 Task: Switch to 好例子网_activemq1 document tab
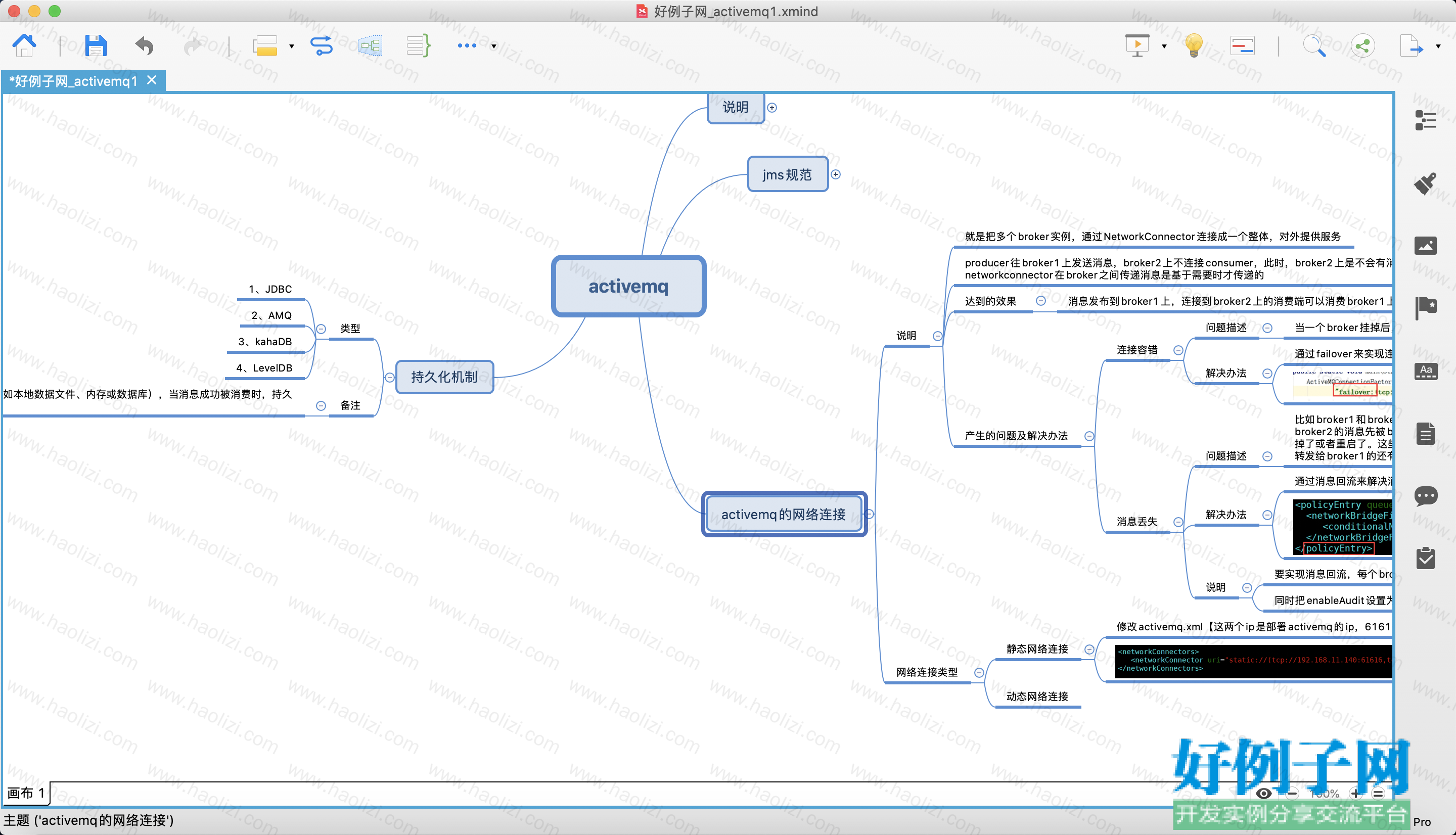(x=74, y=81)
